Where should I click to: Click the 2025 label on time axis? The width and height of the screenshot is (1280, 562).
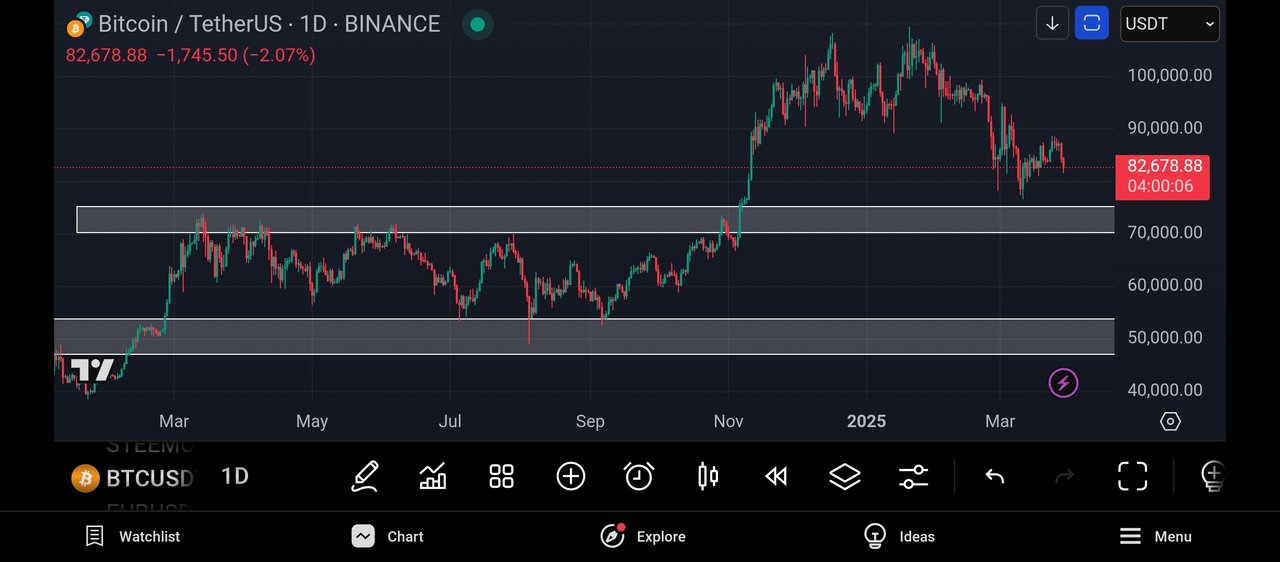pyautogui.click(x=866, y=421)
